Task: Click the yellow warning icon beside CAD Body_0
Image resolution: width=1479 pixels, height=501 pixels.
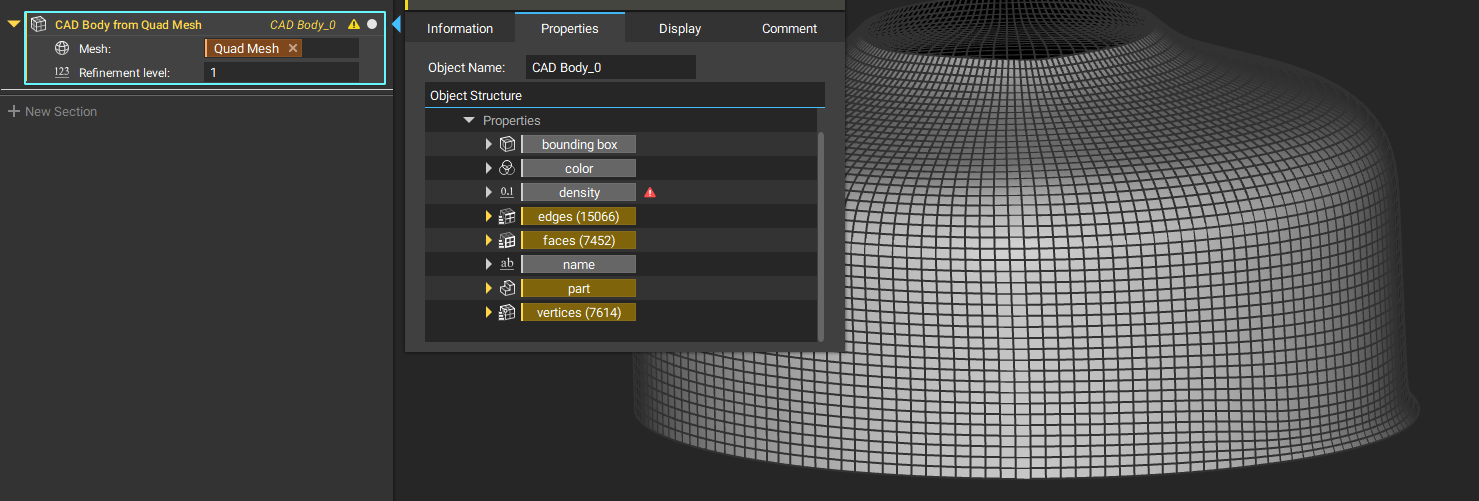Action: [x=354, y=24]
